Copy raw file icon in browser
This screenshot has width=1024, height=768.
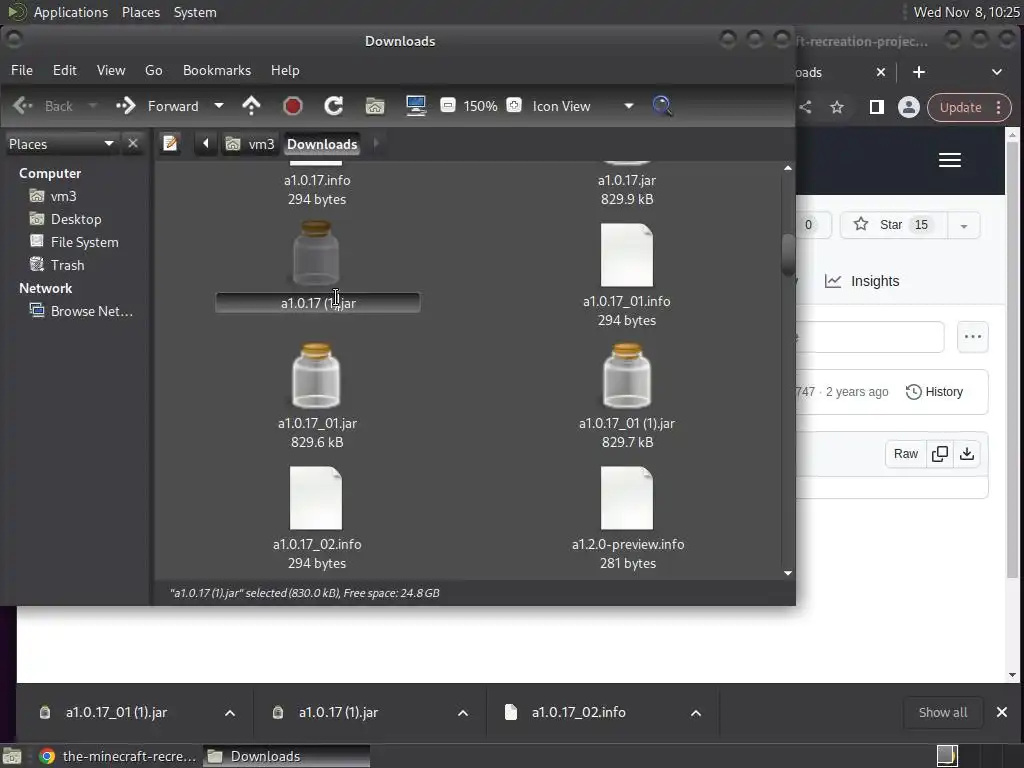pos(940,454)
